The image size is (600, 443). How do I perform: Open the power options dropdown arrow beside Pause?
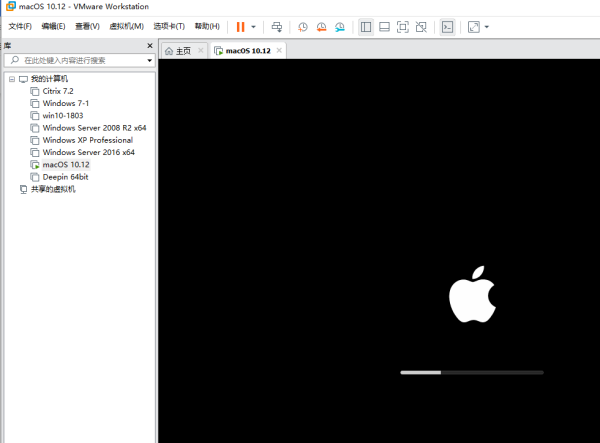(x=254, y=27)
